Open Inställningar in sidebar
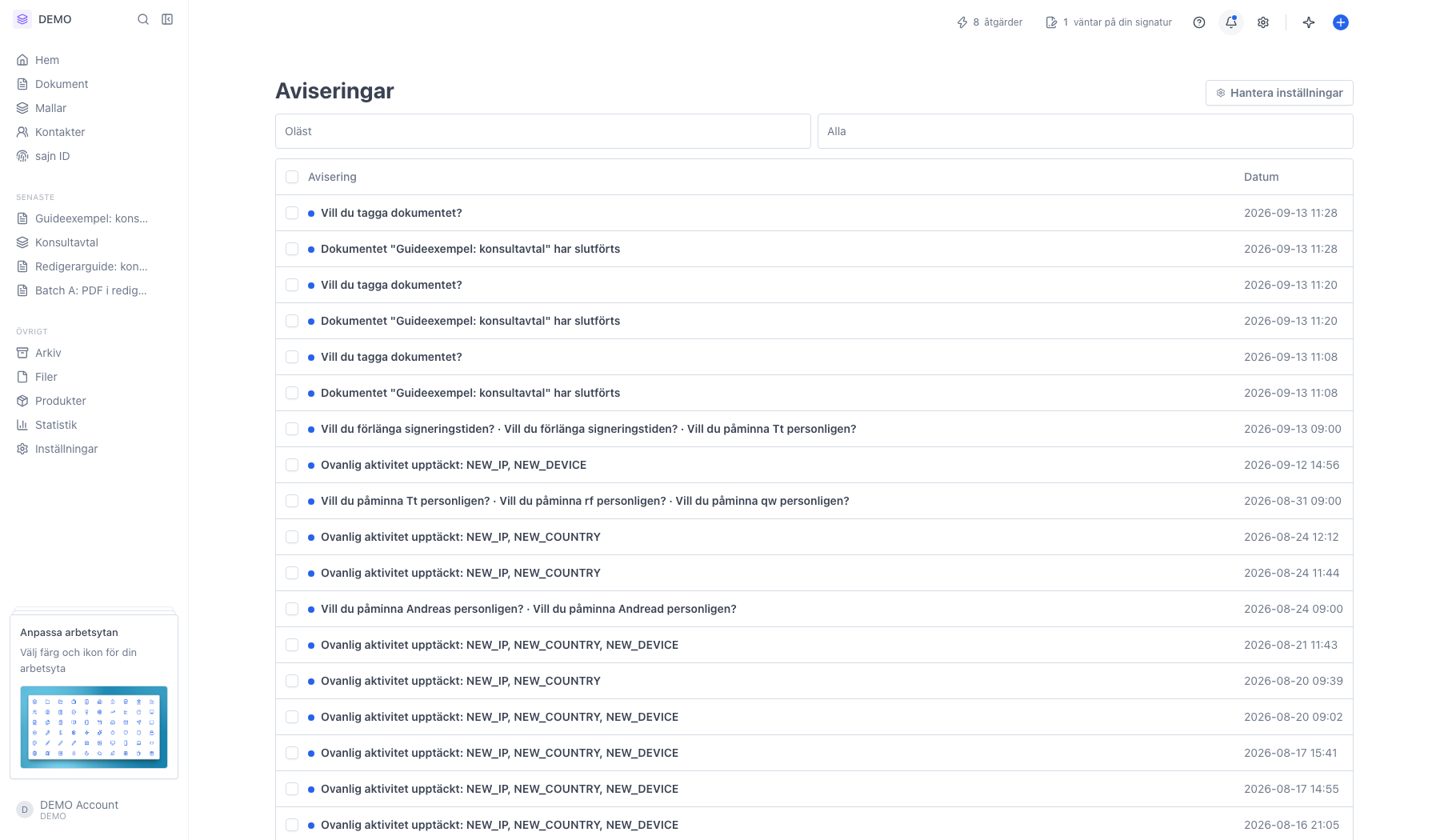This screenshot has width=1440, height=840. point(94,449)
